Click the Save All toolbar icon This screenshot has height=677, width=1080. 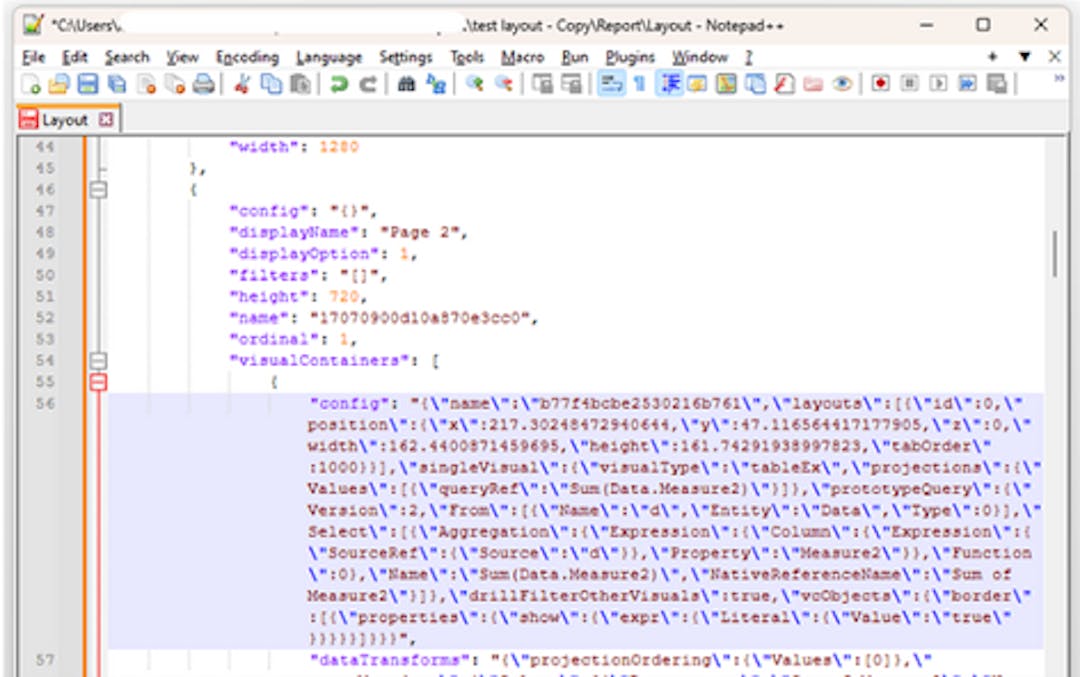click(116, 84)
